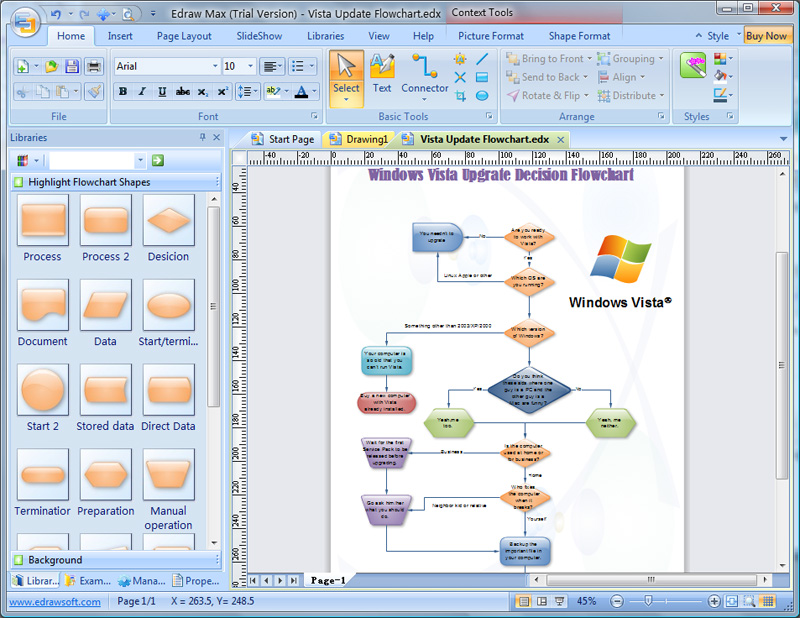Select the Connector tool

click(x=424, y=75)
